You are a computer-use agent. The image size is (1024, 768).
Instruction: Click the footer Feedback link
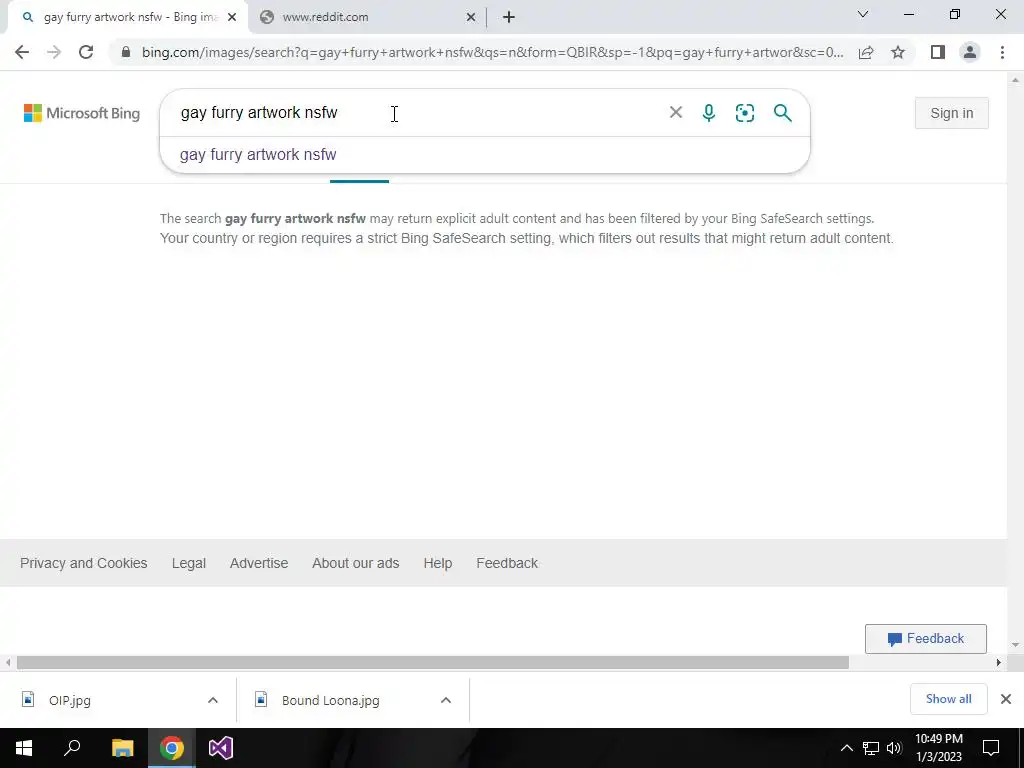[x=507, y=563]
